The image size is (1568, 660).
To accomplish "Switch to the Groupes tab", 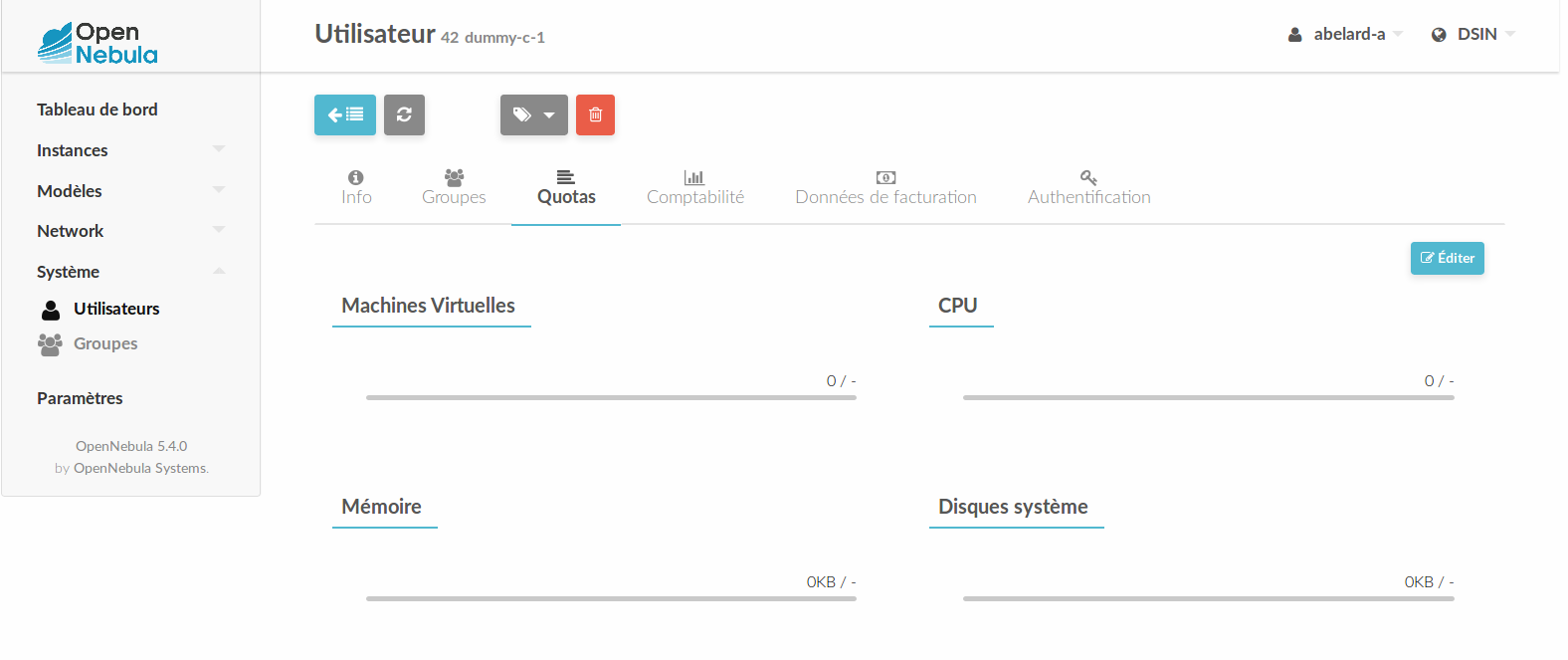I will tap(454, 187).
